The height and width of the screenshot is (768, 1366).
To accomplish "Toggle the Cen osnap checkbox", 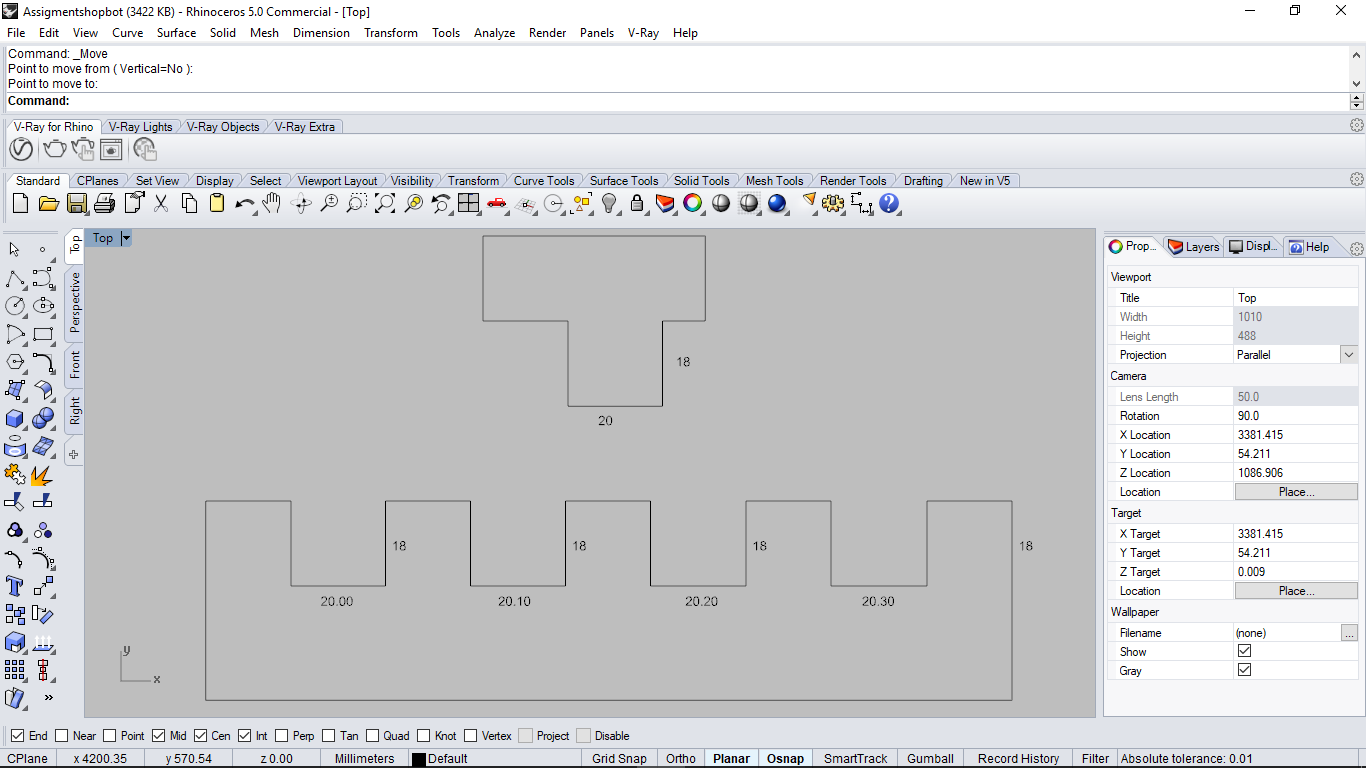I will tap(201, 735).
